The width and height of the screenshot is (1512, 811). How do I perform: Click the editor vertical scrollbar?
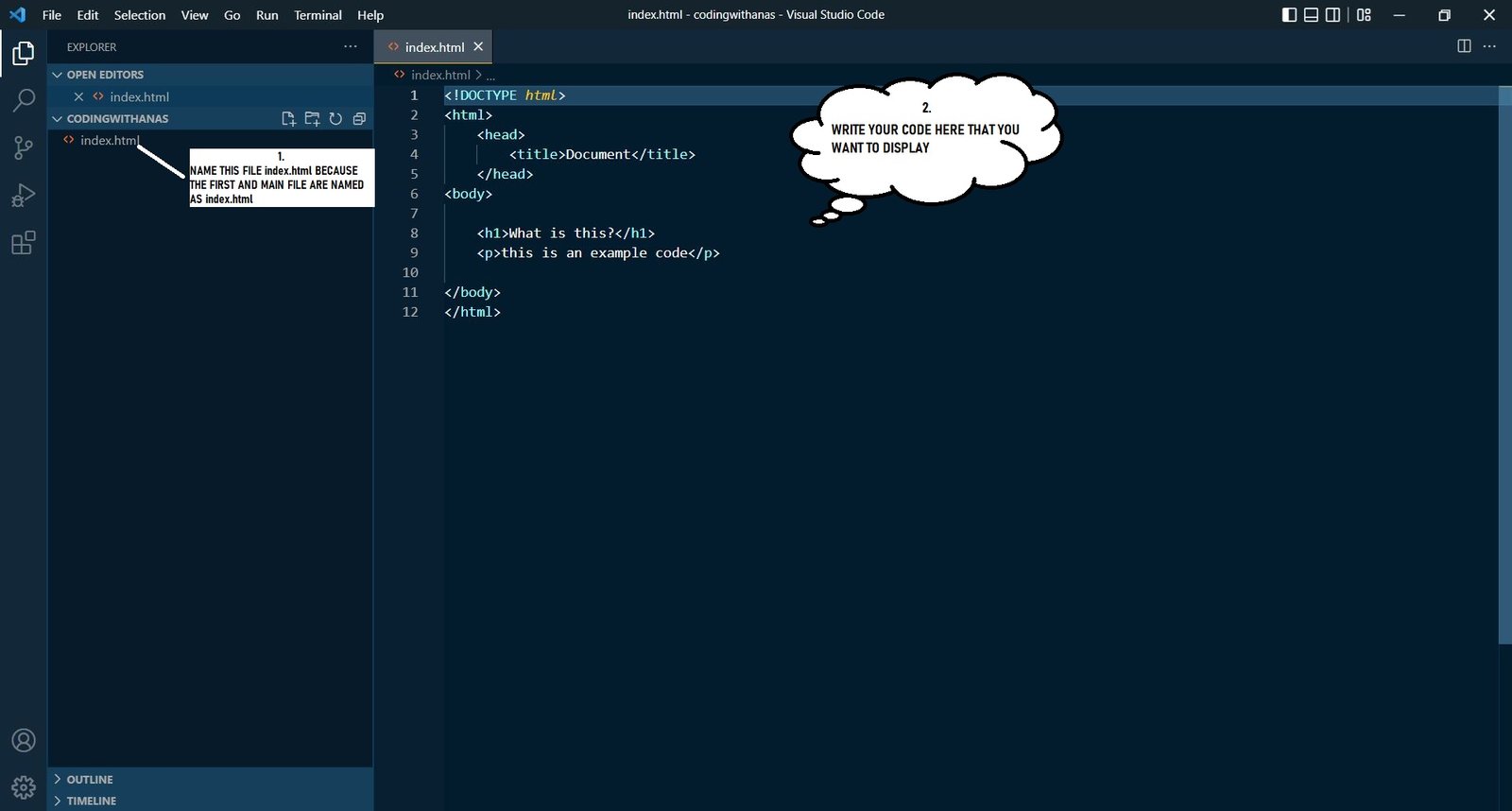1504,364
